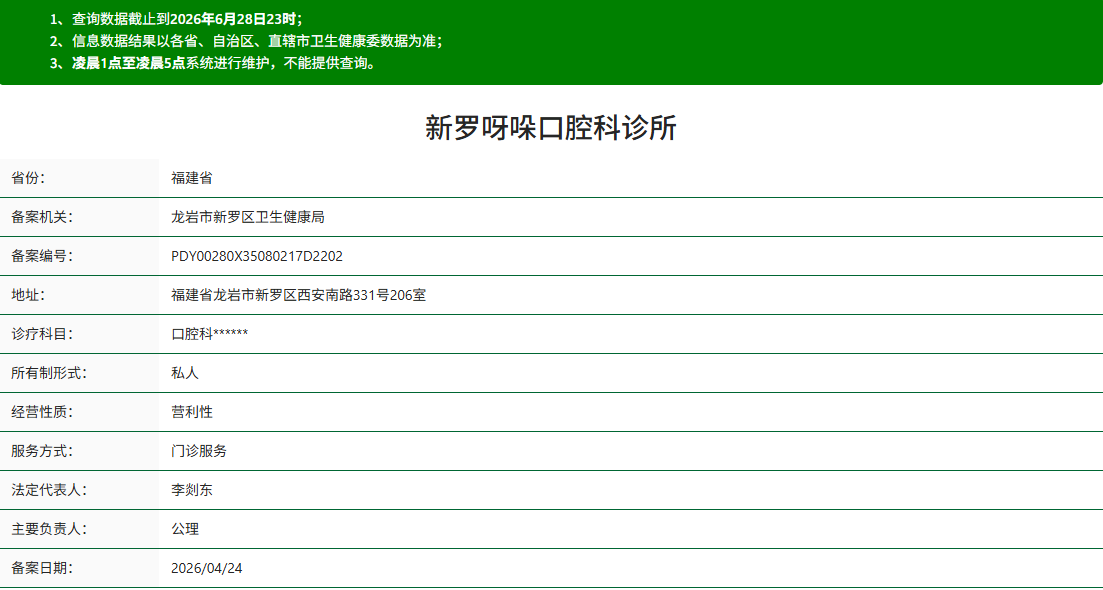
Task: Click the 地址 label
Action: tap(28, 295)
